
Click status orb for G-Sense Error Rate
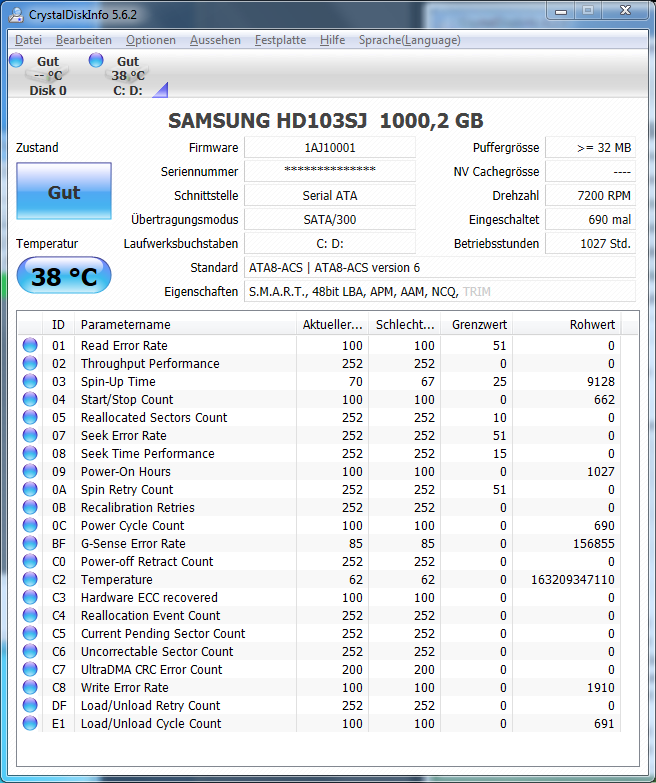[x=30, y=543]
